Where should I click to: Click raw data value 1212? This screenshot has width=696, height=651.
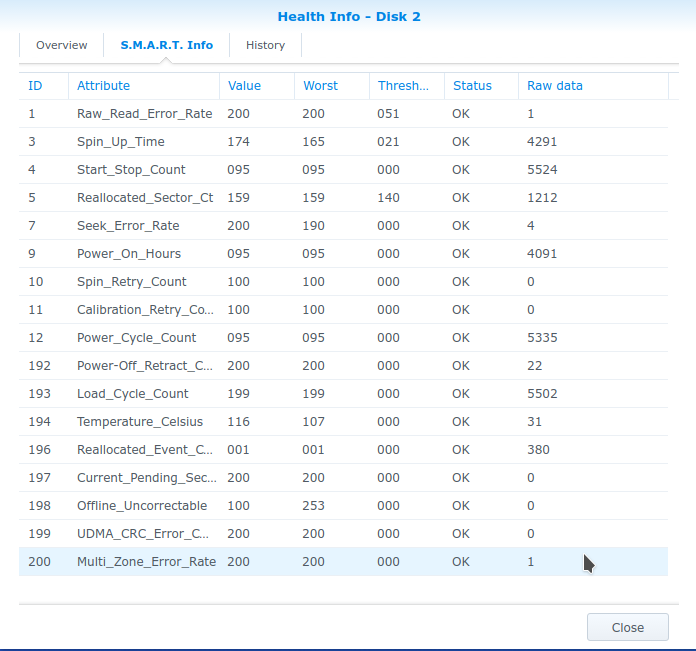coord(542,197)
